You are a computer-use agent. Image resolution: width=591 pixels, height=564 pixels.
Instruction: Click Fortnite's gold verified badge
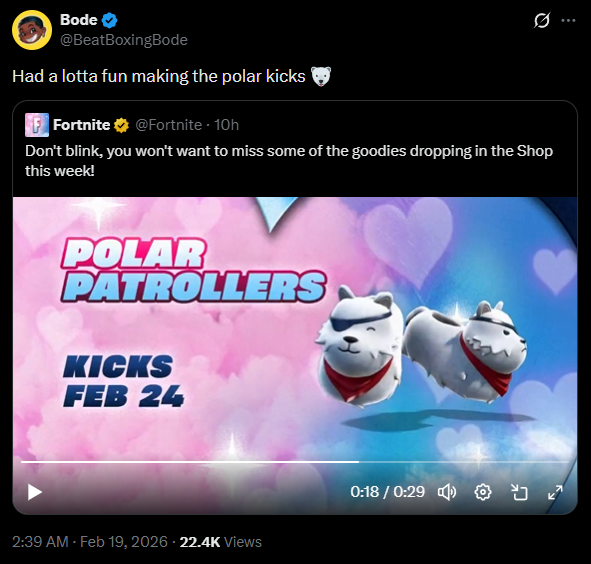point(121,125)
